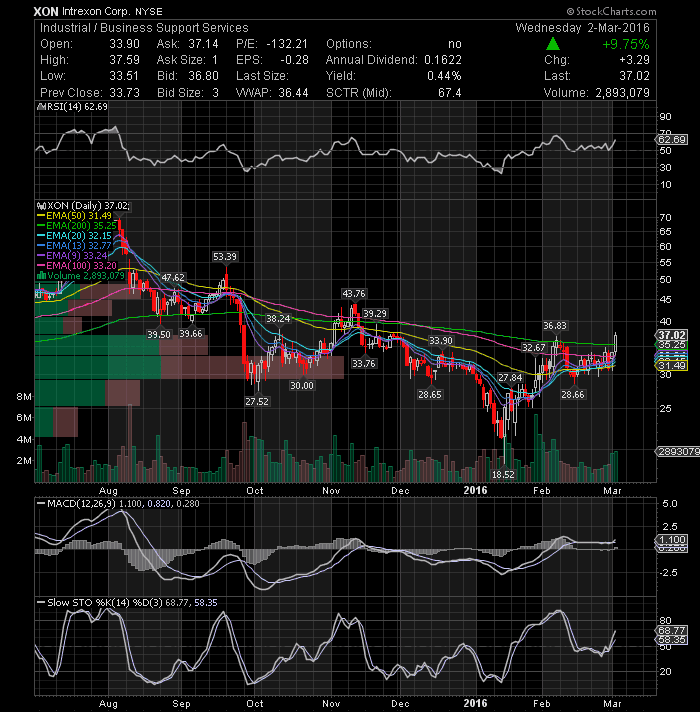The width and height of the screenshot is (700, 712).
Task: Select the EMA(9) 33.24 legend entry
Action: point(77,256)
